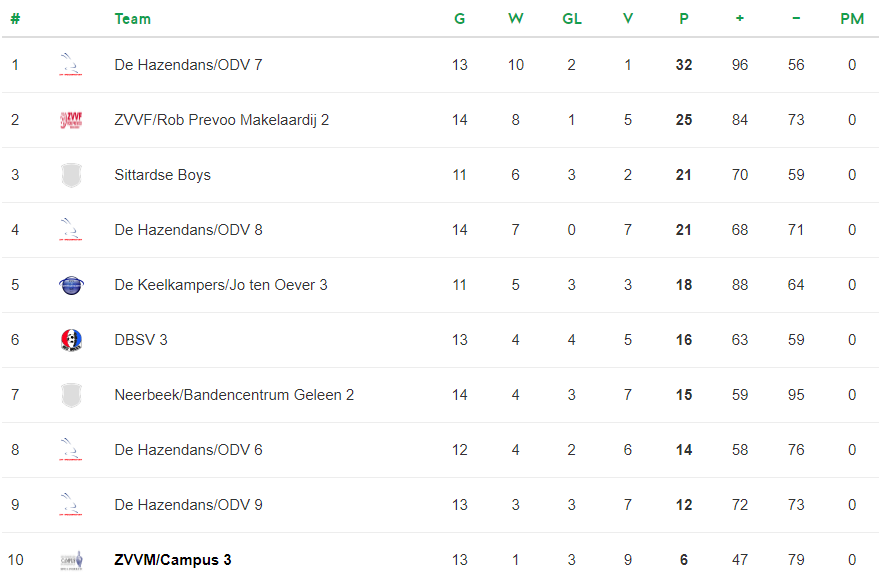The width and height of the screenshot is (880, 583).
Task: Select the Sittardse Boys team name
Action: click(x=162, y=175)
